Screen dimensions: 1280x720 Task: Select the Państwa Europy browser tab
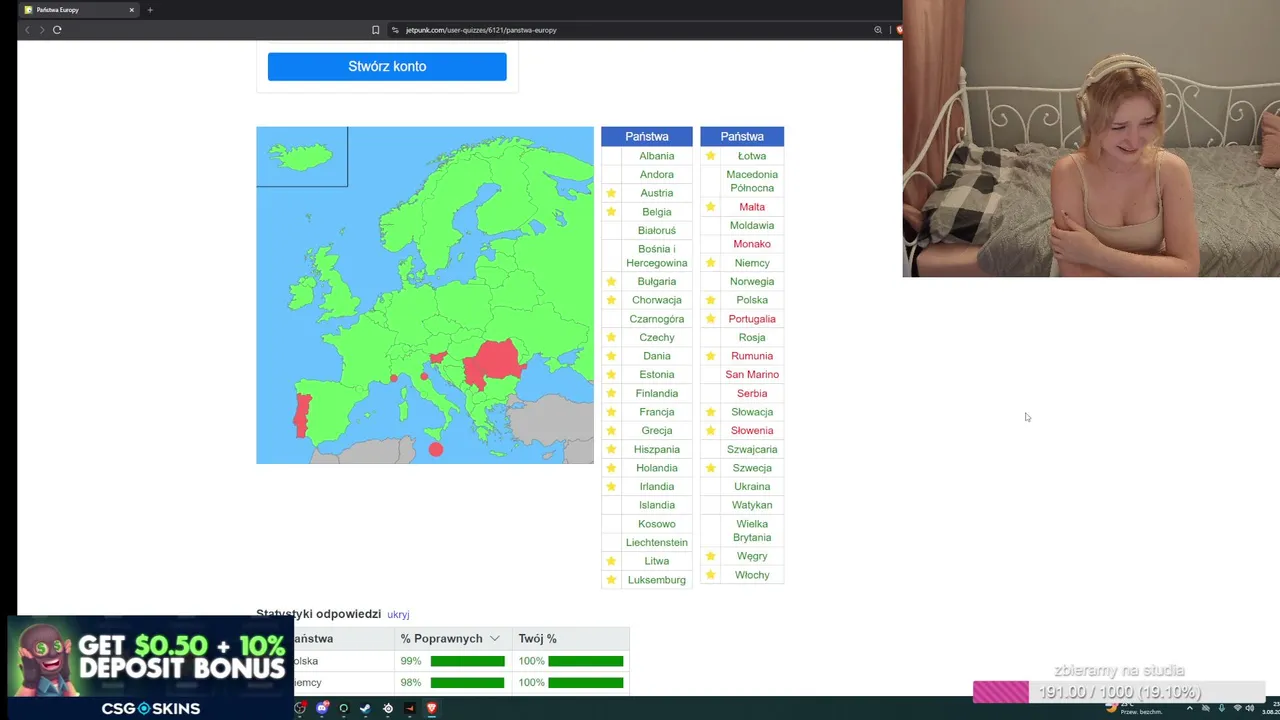coord(79,10)
